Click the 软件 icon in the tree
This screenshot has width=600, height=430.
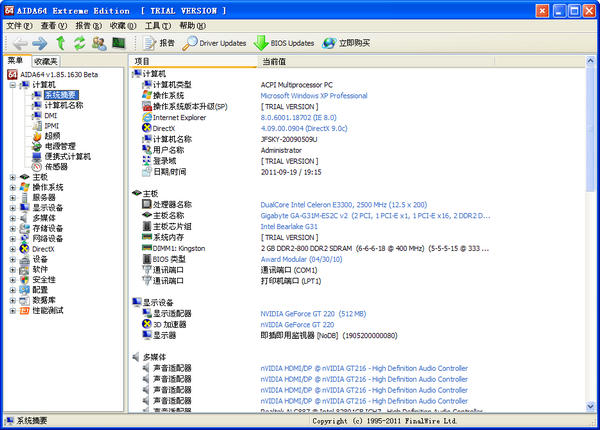[x=24, y=270]
